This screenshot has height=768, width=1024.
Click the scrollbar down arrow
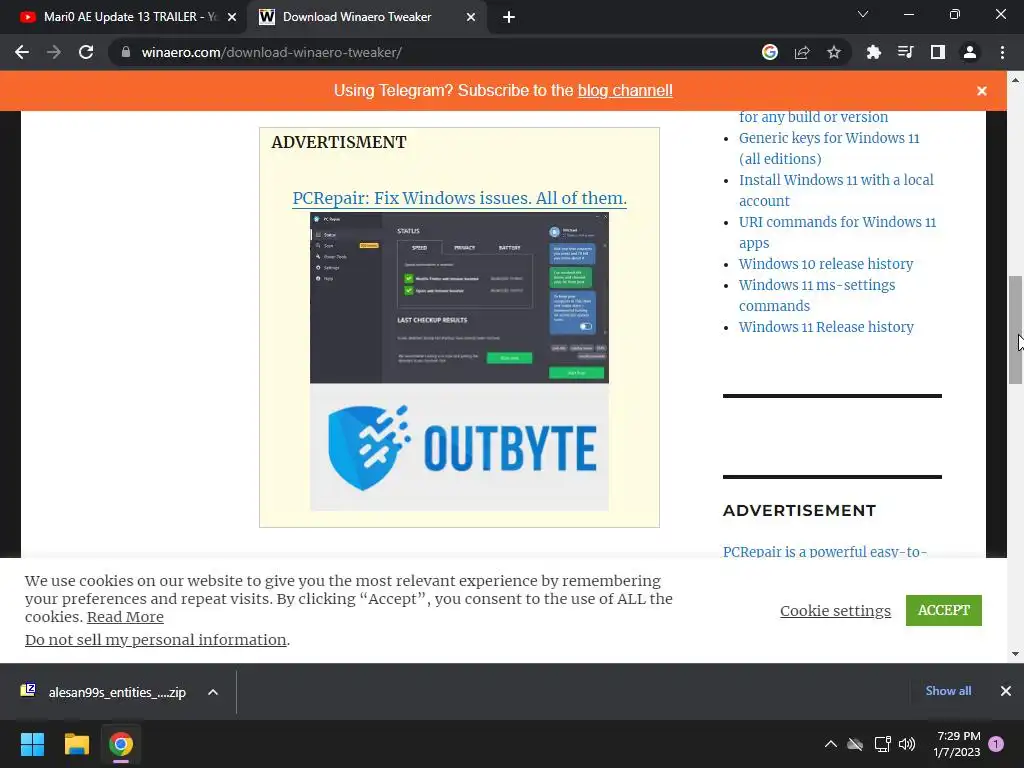[x=1015, y=654]
